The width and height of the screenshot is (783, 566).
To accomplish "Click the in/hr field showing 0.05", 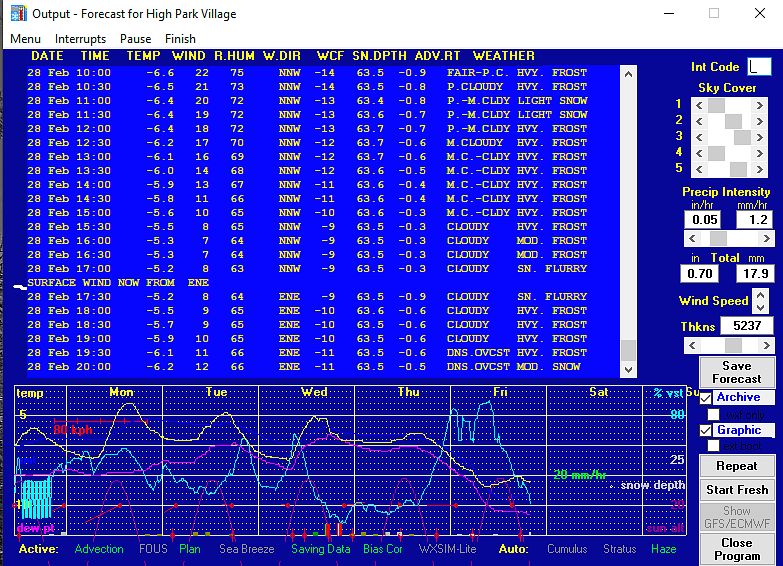I will (705, 219).
